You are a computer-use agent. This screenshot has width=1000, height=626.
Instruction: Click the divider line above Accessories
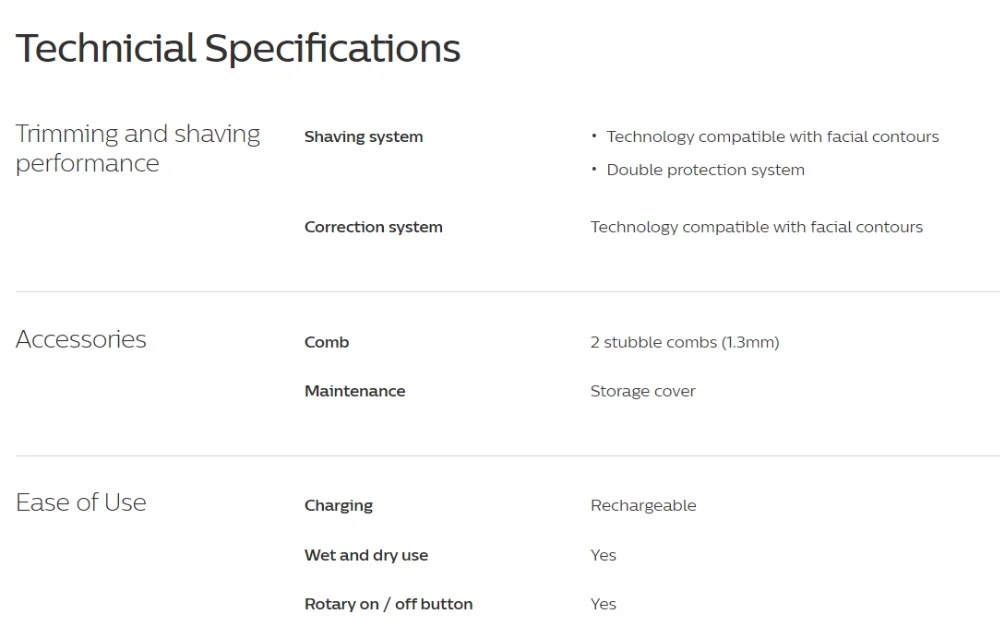click(508, 292)
